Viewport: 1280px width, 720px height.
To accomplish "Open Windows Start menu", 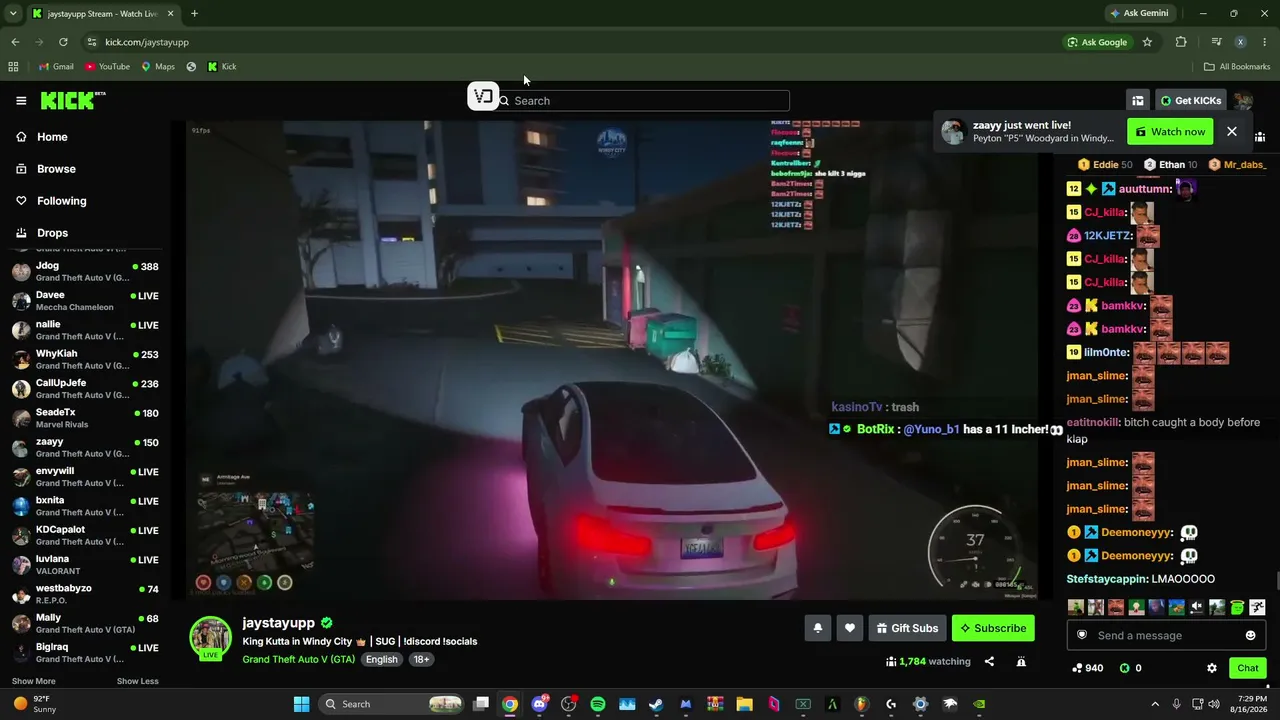I will coord(301,704).
